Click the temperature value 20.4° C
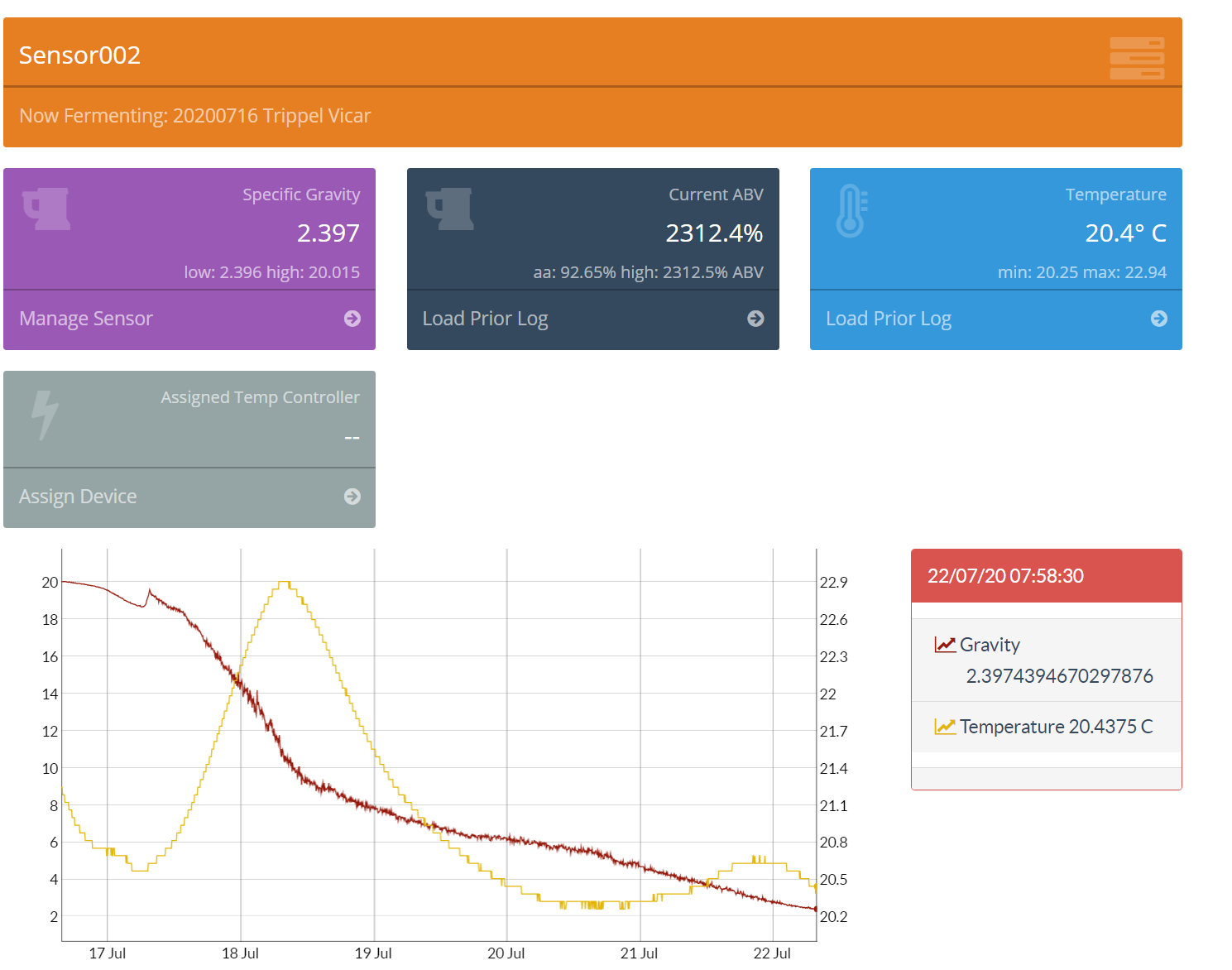 pyautogui.click(x=1126, y=233)
